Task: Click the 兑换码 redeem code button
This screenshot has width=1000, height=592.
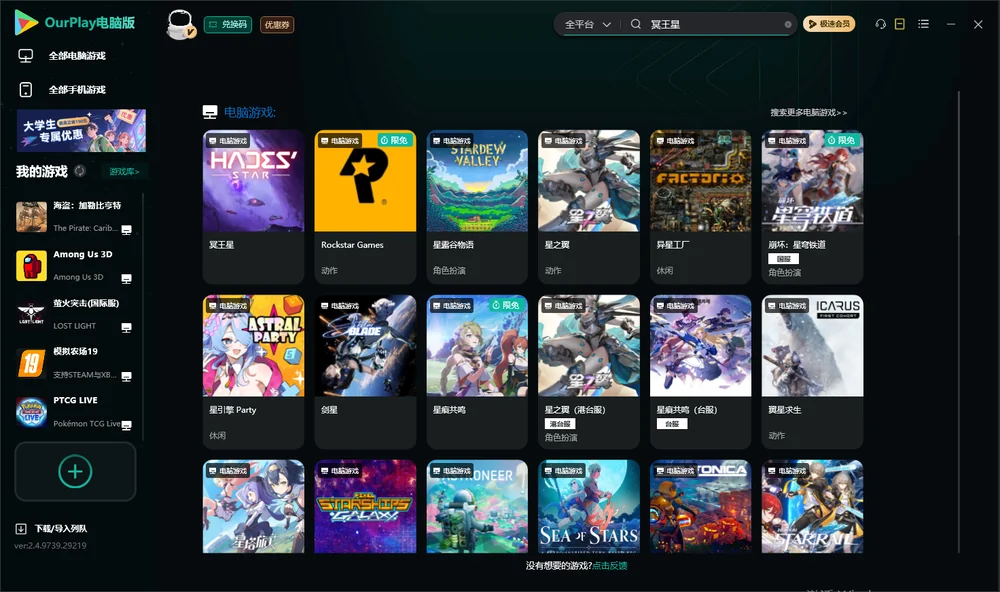Action: [x=228, y=25]
